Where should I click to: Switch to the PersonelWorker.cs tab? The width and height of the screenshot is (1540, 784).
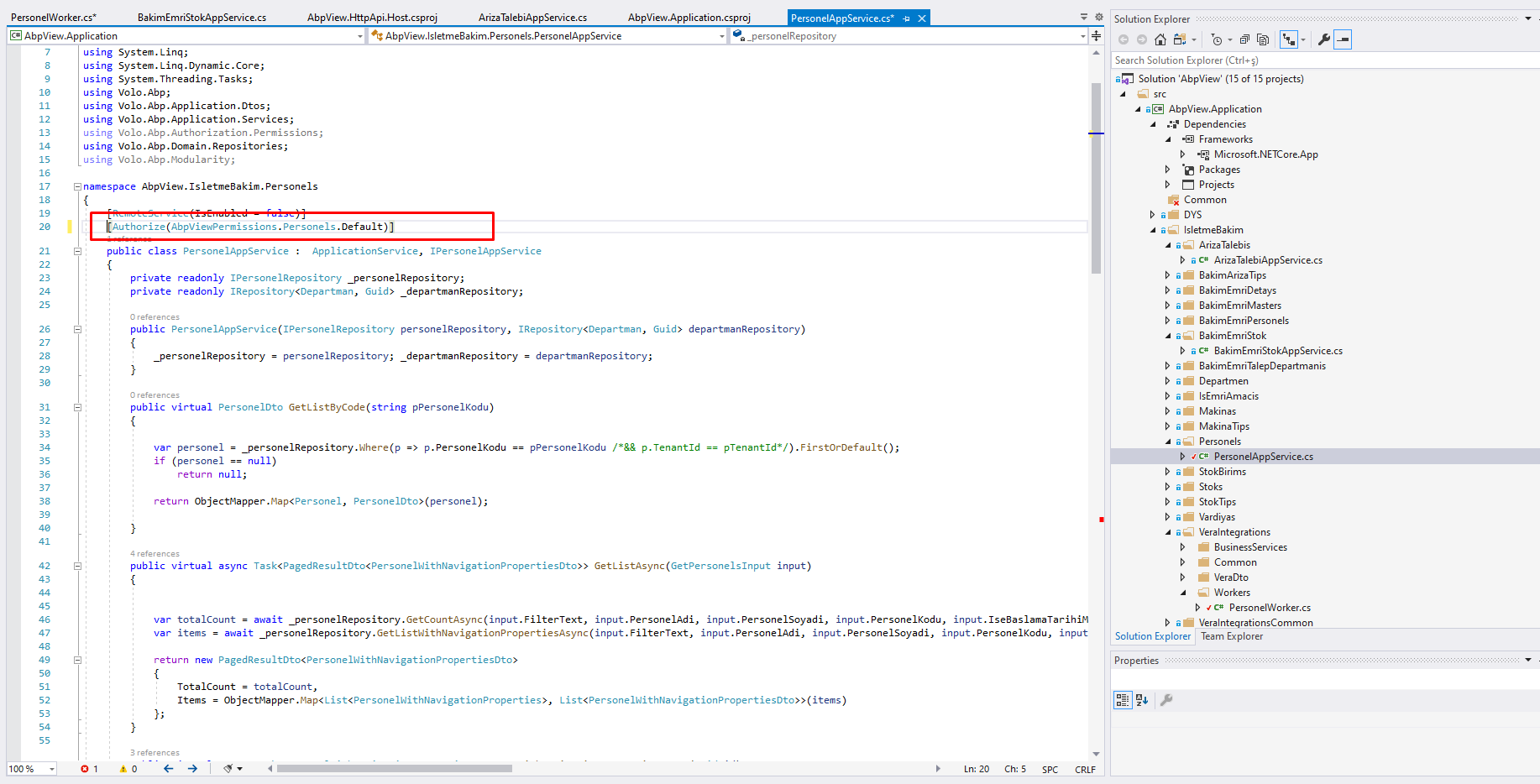pos(54,18)
